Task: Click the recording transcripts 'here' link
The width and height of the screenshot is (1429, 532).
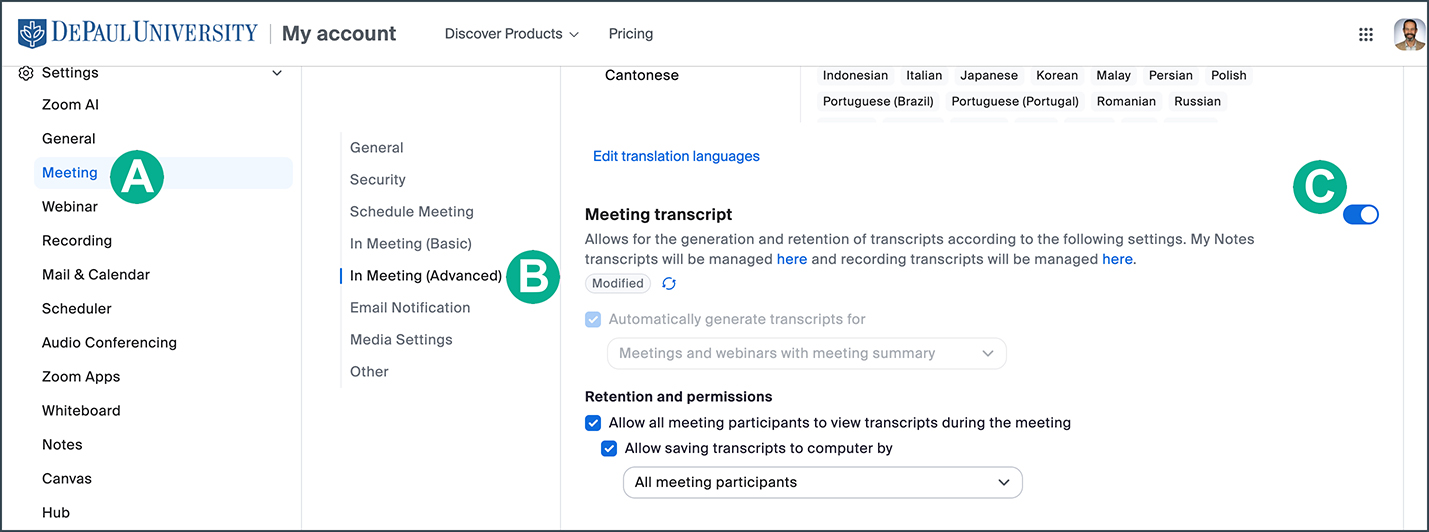Action: point(1117,259)
